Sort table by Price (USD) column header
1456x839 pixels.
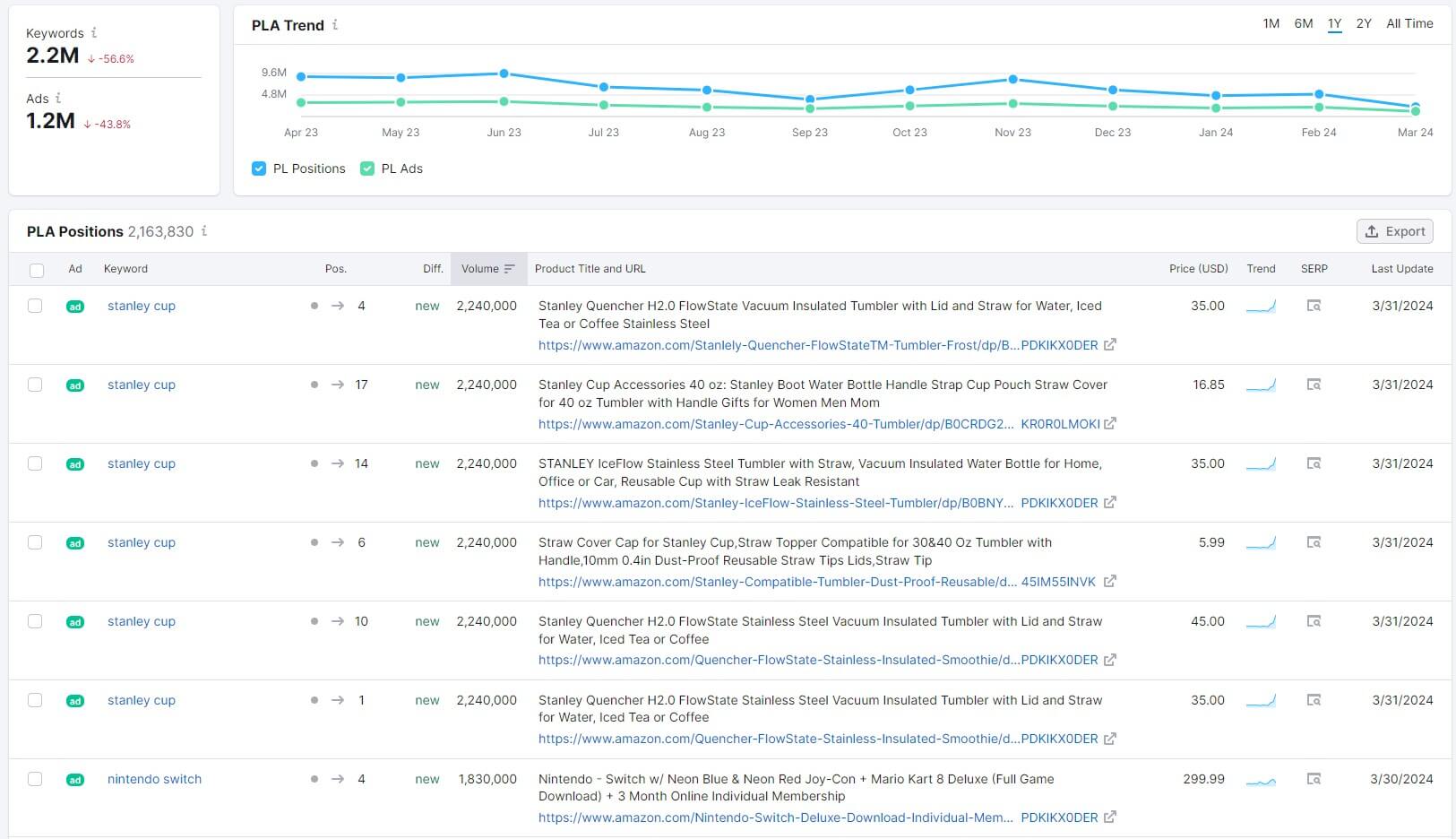pos(1198,269)
